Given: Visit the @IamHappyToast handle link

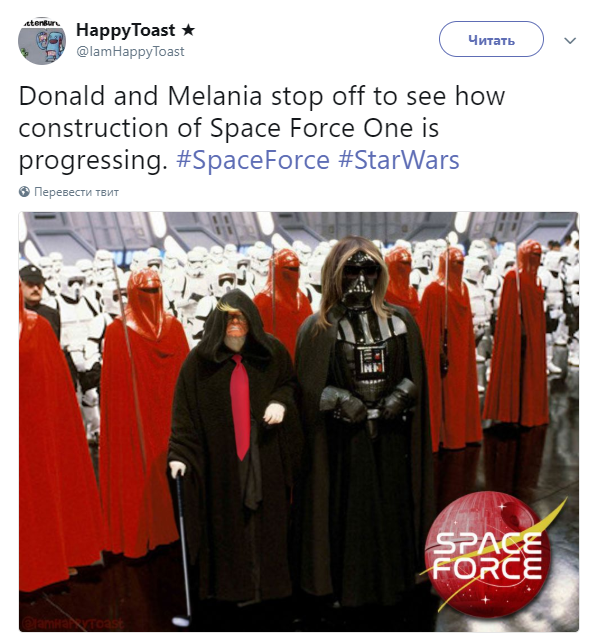Looking at the screenshot, I should click(131, 52).
